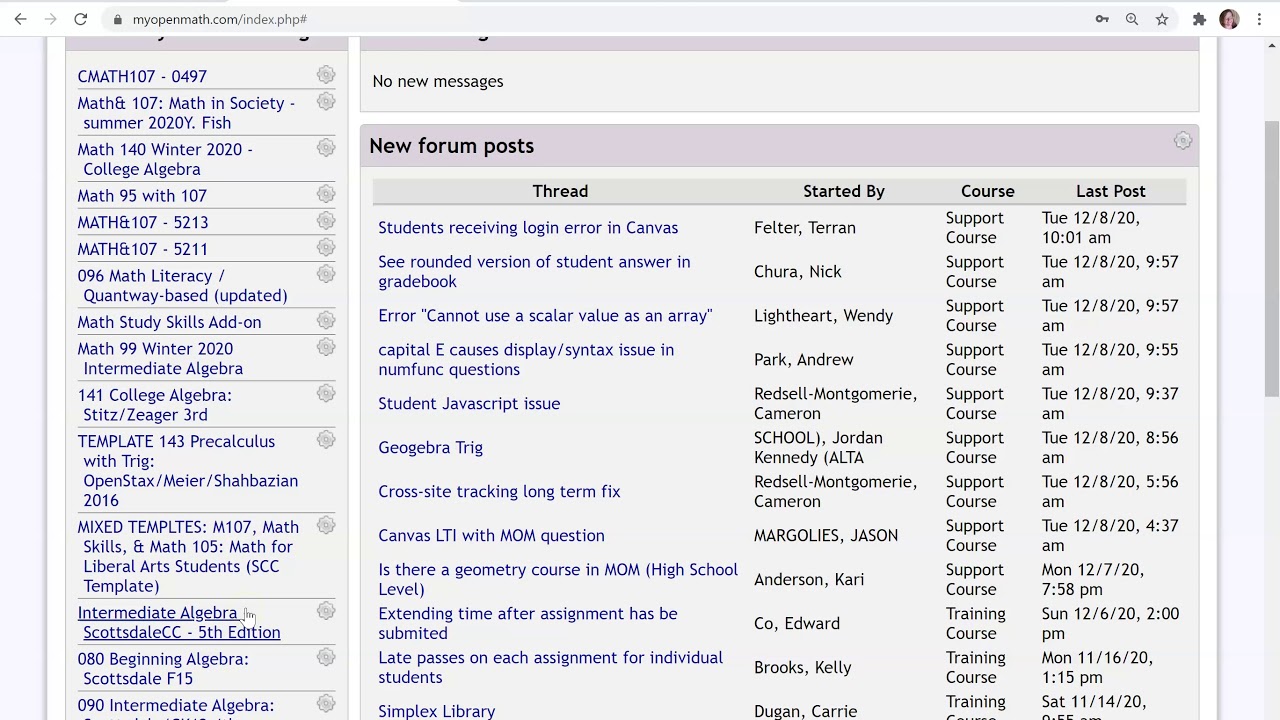Open gear options for Math Study Skills Add-on
Image resolution: width=1280 pixels, height=720 pixels.
pos(326,320)
